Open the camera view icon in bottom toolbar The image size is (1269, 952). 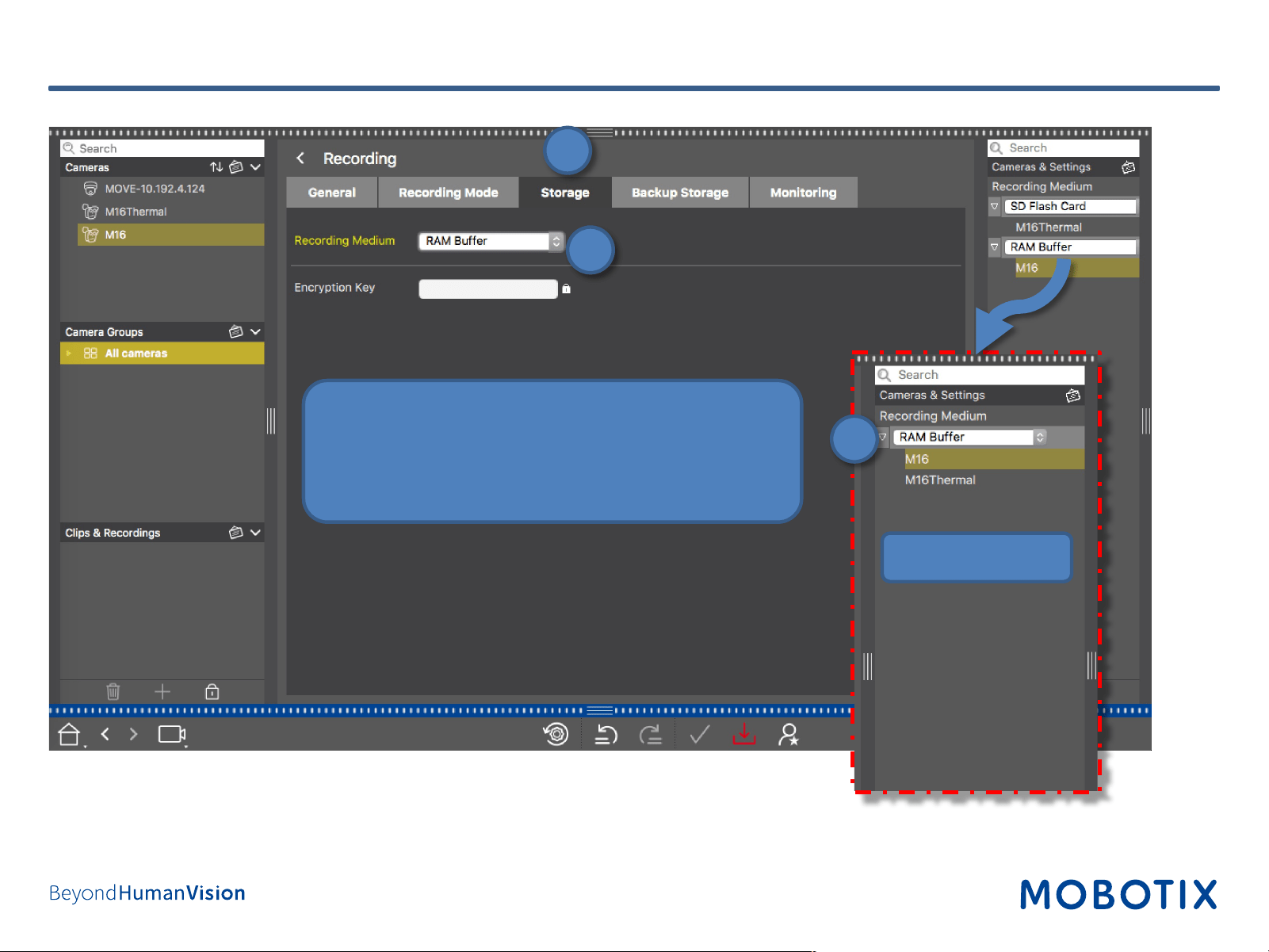[171, 735]
